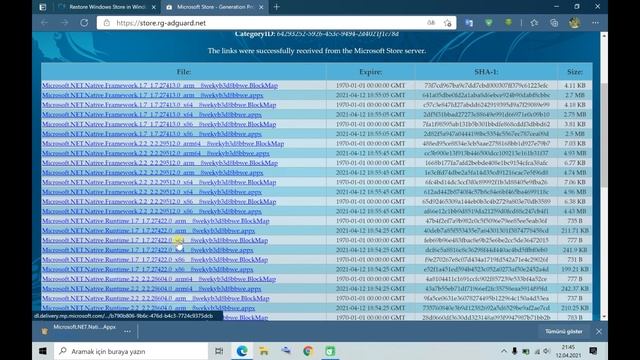
Task: Download Framework 1.7 x64 appx file
Action: pos(151,115)
